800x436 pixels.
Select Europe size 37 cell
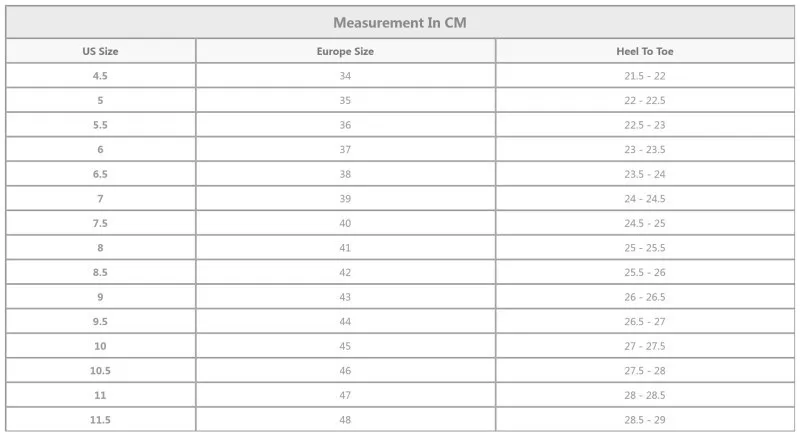pyautogui.click(x=345, y=149)
